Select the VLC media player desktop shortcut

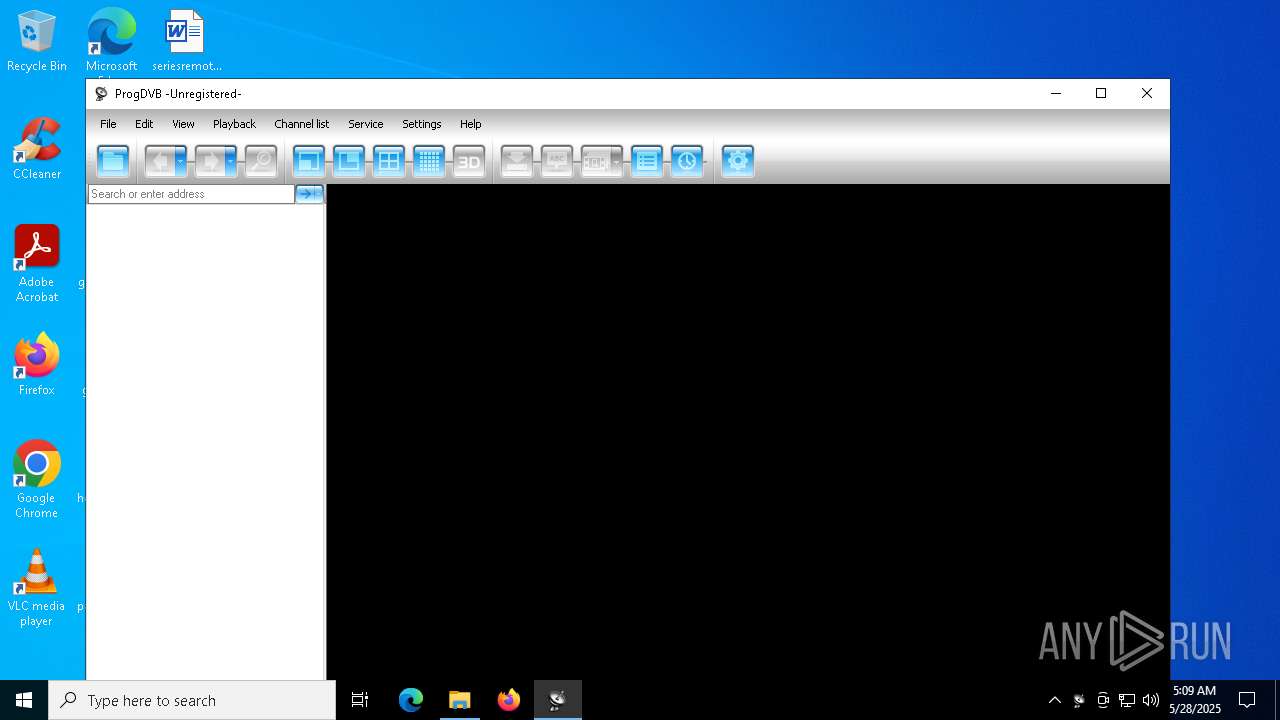pos(37,588)
